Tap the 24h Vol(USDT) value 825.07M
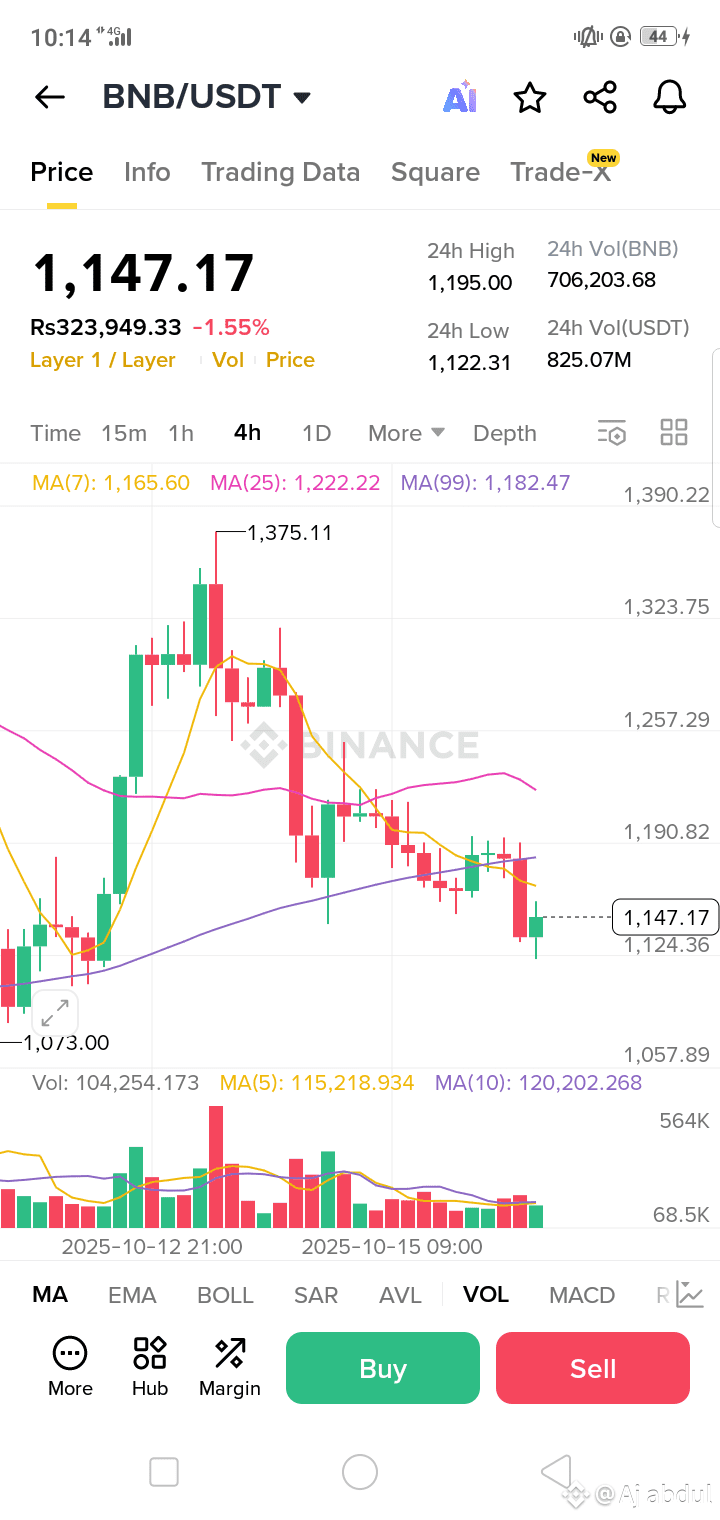This screenshot has width=720, height=1520. point(589,360)
